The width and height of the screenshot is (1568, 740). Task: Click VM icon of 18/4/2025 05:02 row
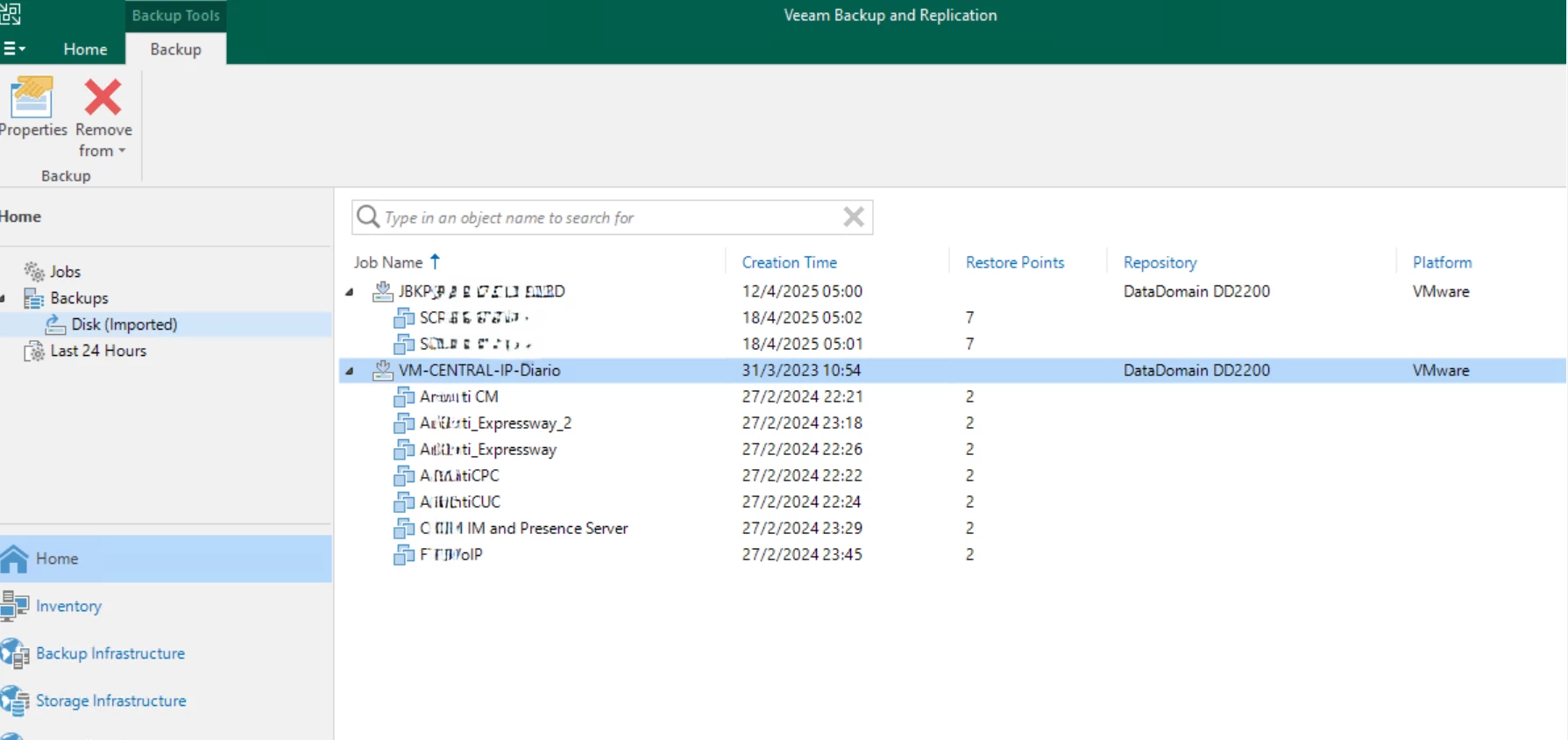coord(404,317)
